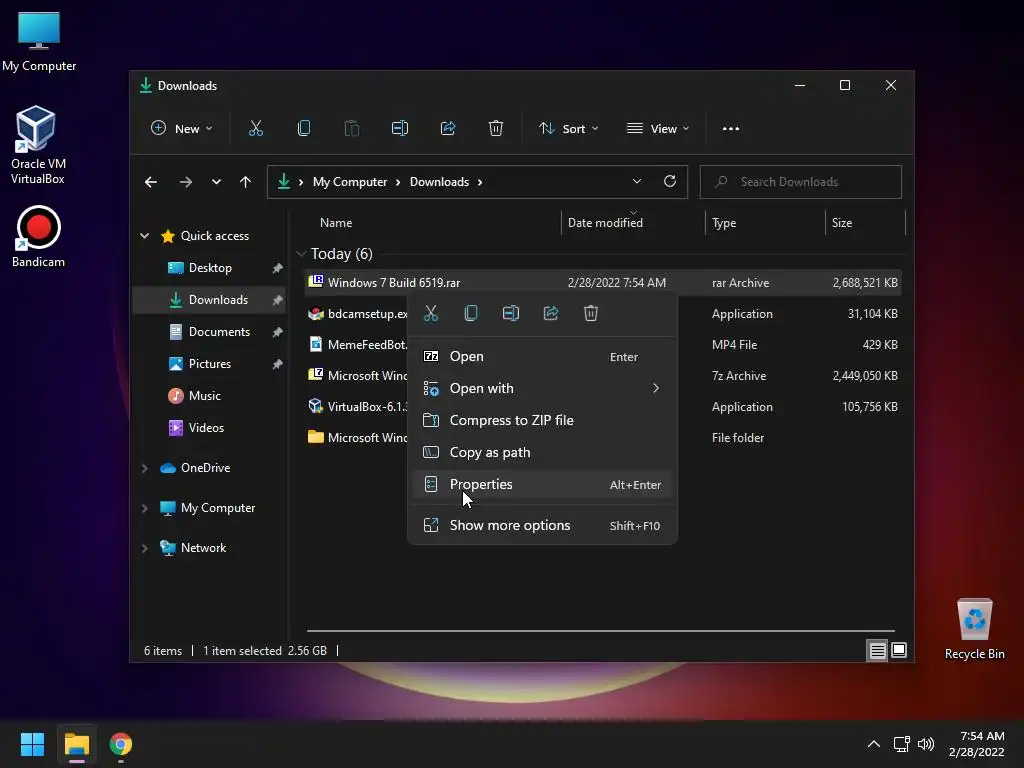Sort by the Size column header
This screenshot has width=1024, height=768.
tap(865, 223)
